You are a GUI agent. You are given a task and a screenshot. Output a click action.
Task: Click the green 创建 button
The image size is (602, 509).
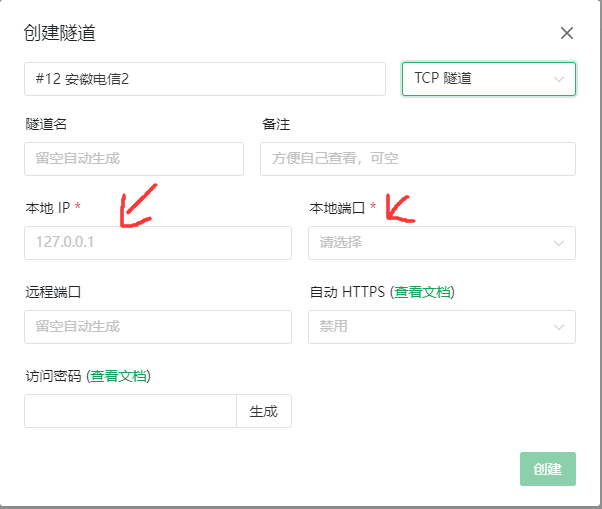[x=548, y=469]
